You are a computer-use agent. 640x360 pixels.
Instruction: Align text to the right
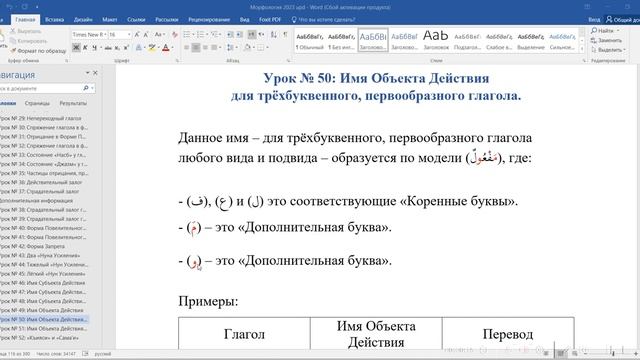coord(205,48)
